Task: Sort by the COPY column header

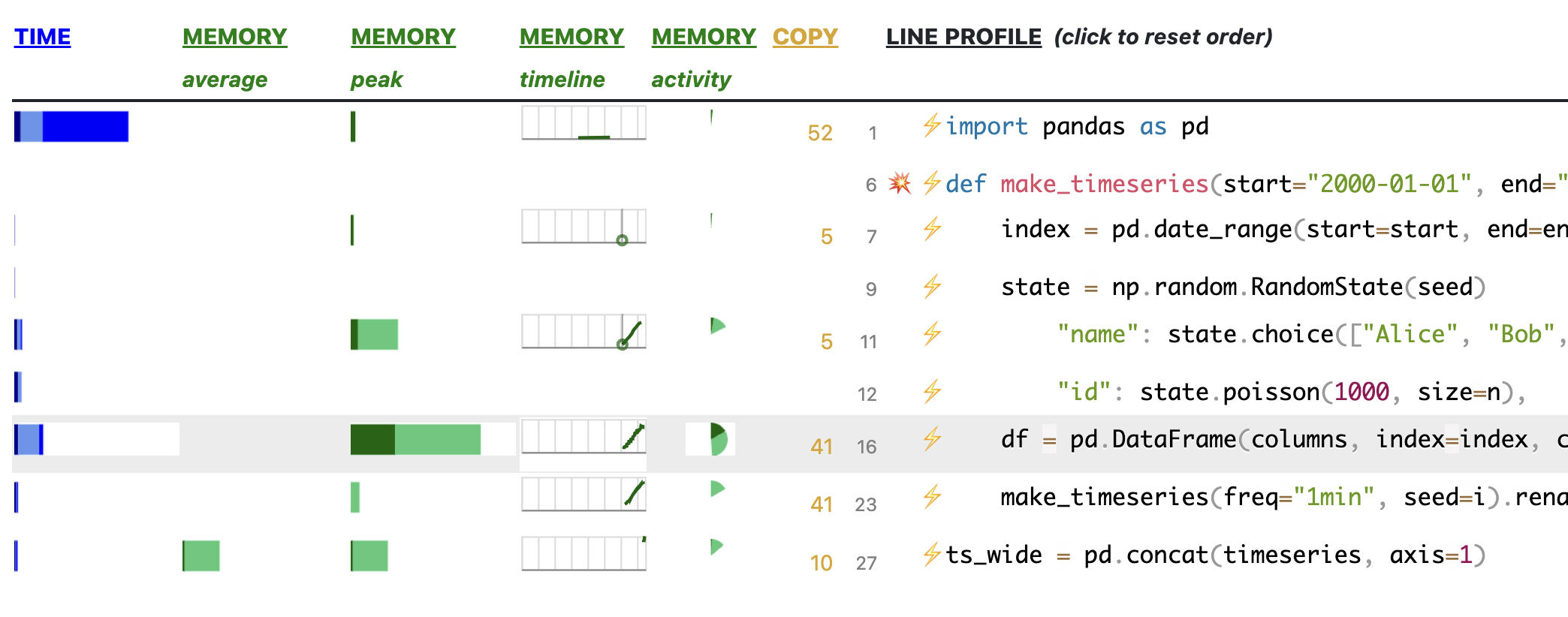Action: (804, 36)
